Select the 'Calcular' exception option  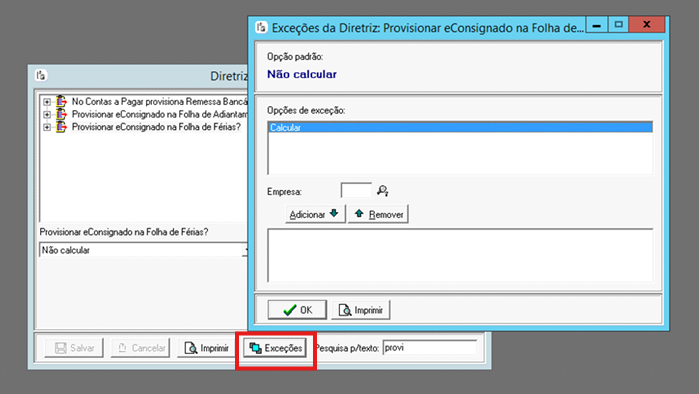(460, 127)
